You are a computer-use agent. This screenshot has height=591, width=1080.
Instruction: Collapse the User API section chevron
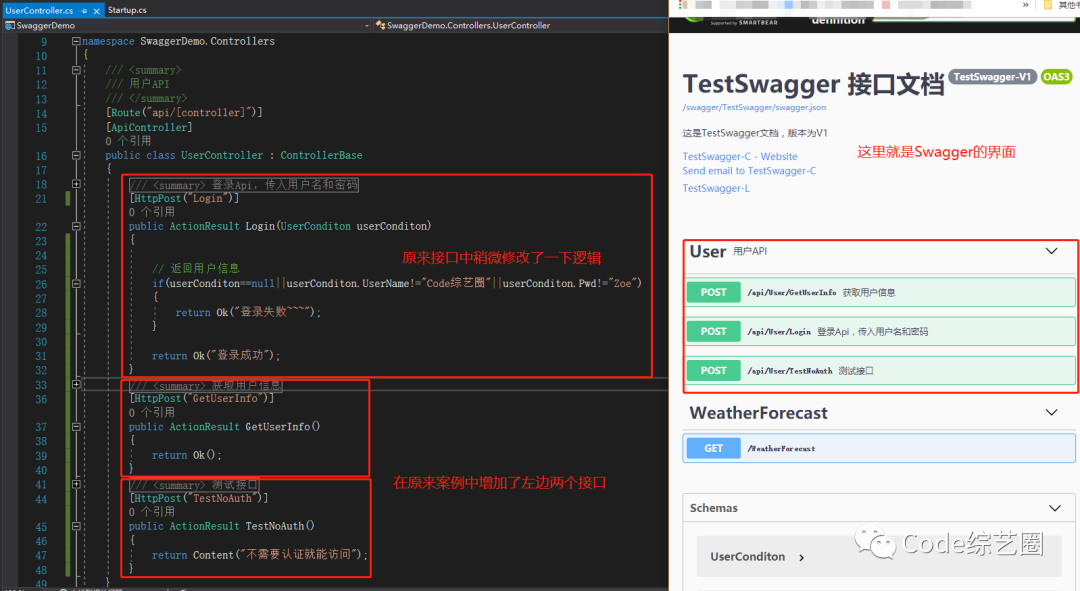click(x=1051, y=252)
